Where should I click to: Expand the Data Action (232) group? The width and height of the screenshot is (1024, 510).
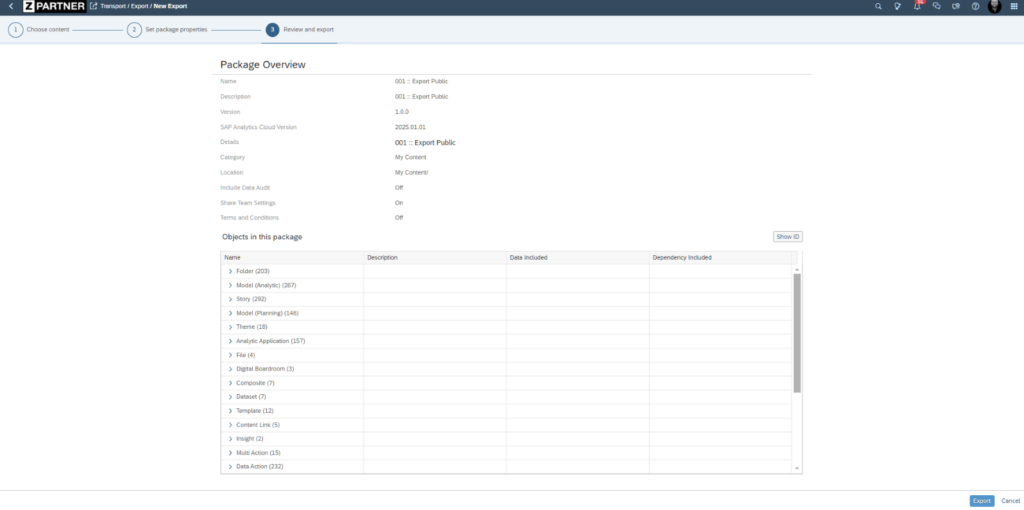[230, 467]
